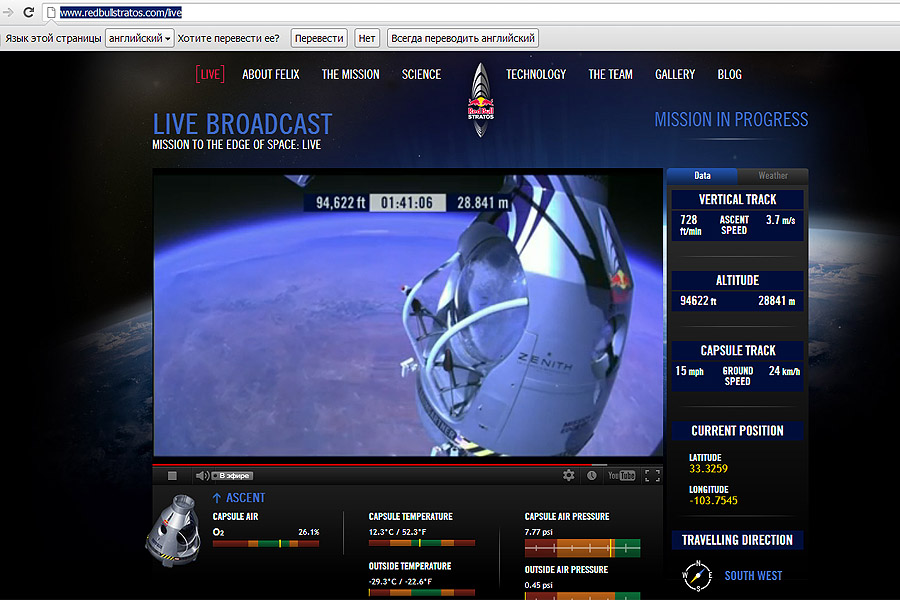
Task: Click the 'LIVE BROADCAST' heading
Action: tap(242, 124)
